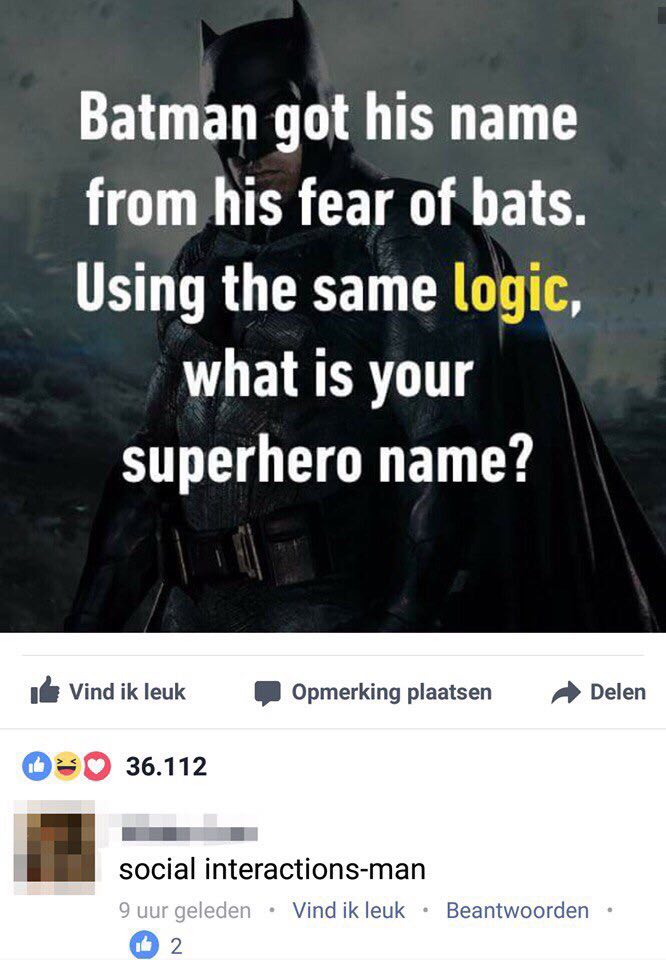Click the share arrow icon

coord(566,692)
